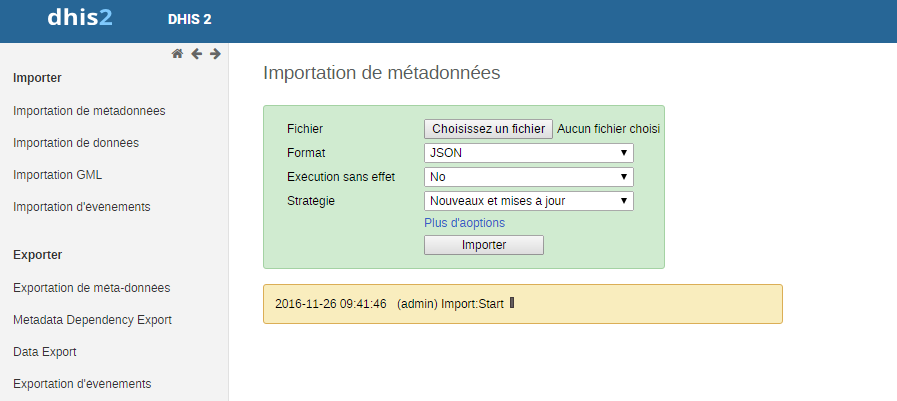Open Exportation d'evenements

pyautogui.click(x=82, y=384)
